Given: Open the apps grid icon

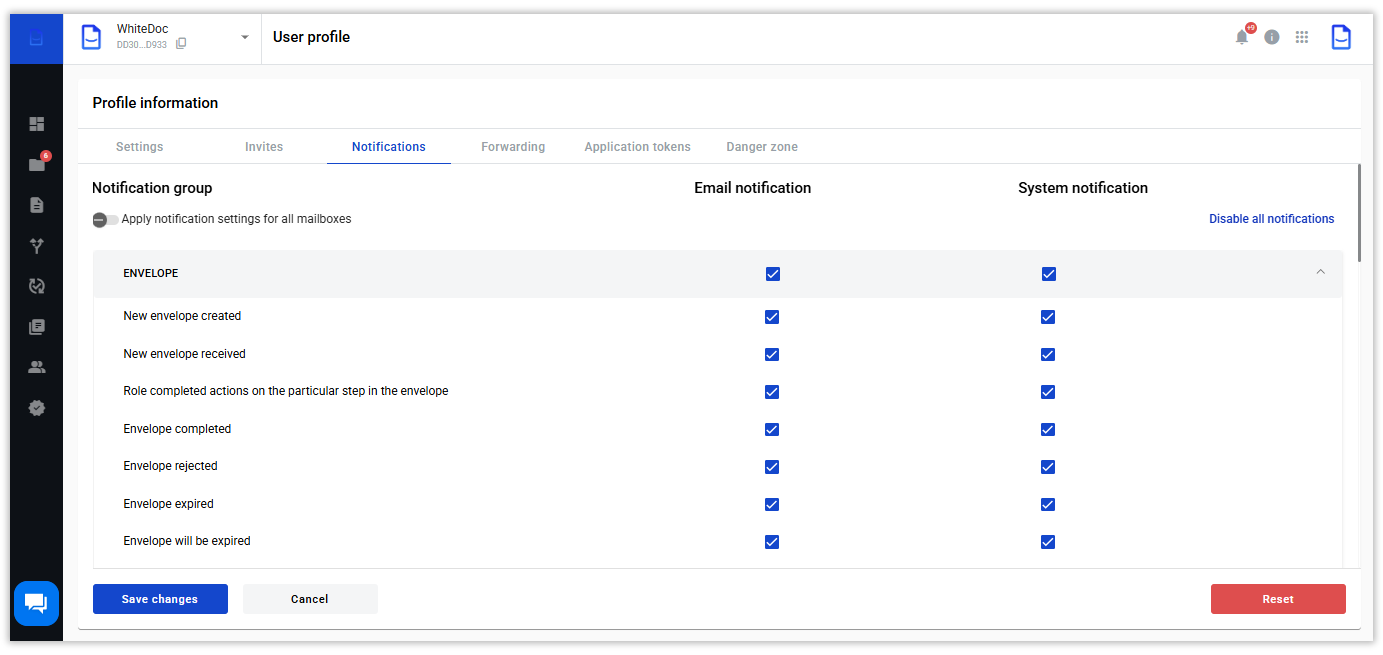Looking at the screenshot, I should [1302, 37].
